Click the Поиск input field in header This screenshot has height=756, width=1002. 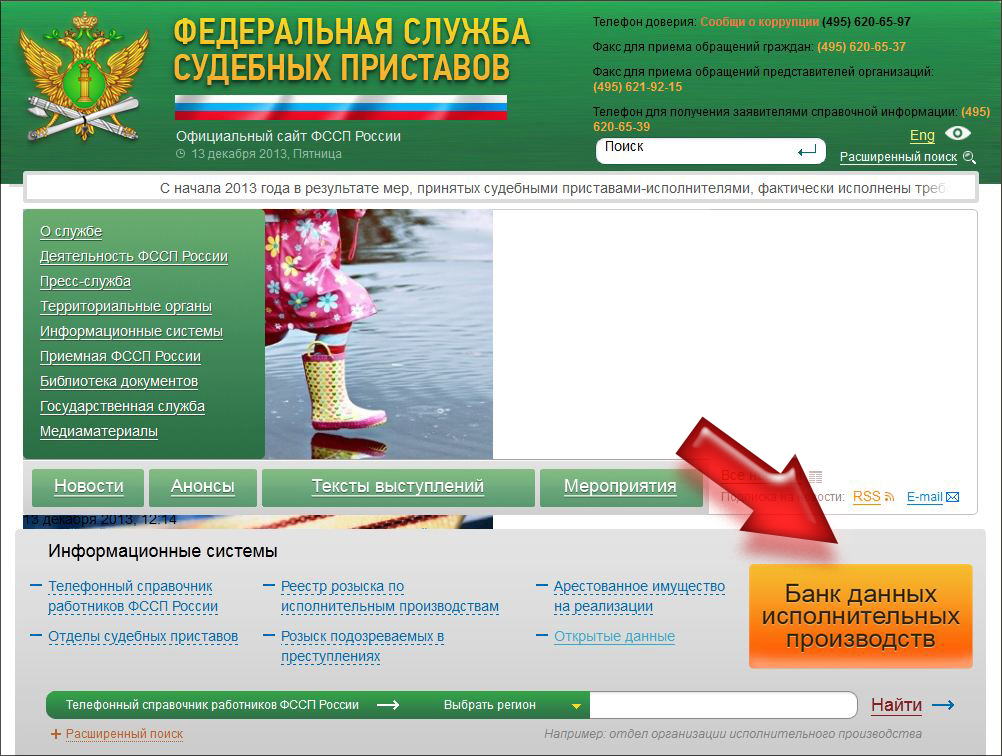tap(695, 148)
